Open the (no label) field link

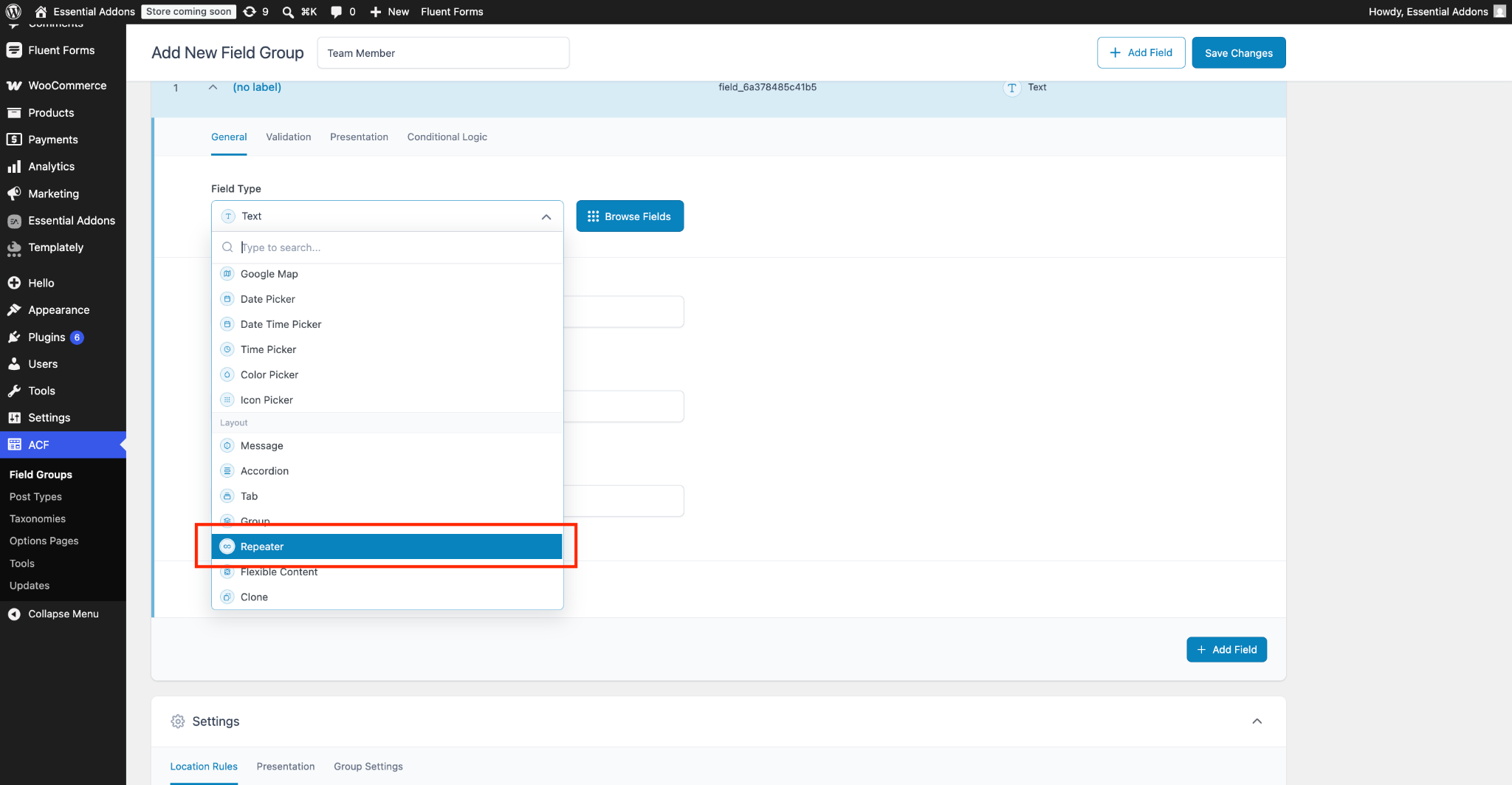pyautogui.click(x=257, y=87)
